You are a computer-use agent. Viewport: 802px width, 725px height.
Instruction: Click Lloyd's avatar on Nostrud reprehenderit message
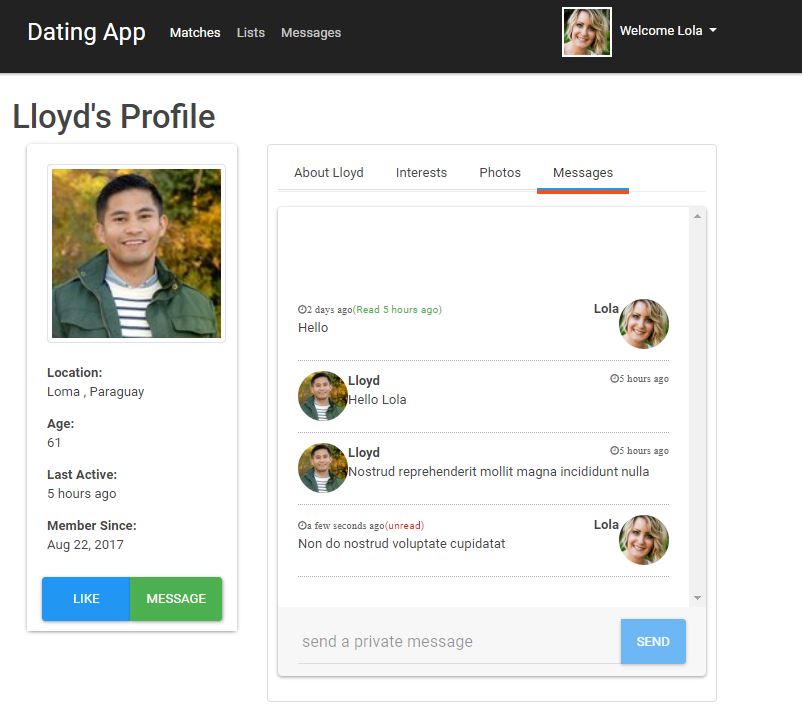pos(323,468)
